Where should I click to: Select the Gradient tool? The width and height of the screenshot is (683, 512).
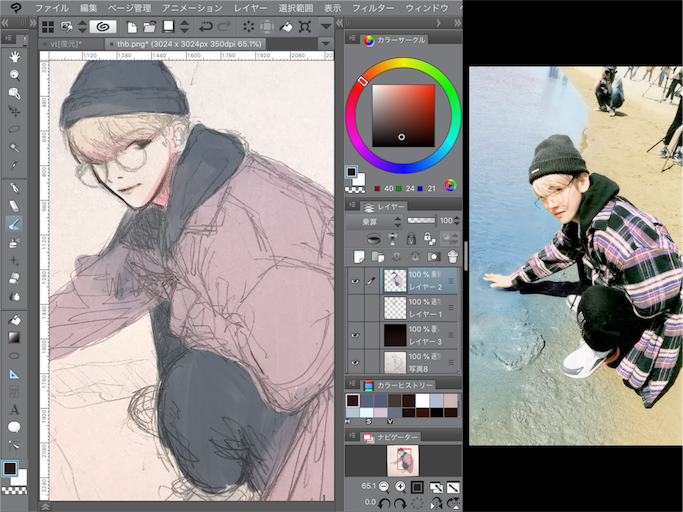click(x=14, y=337)
